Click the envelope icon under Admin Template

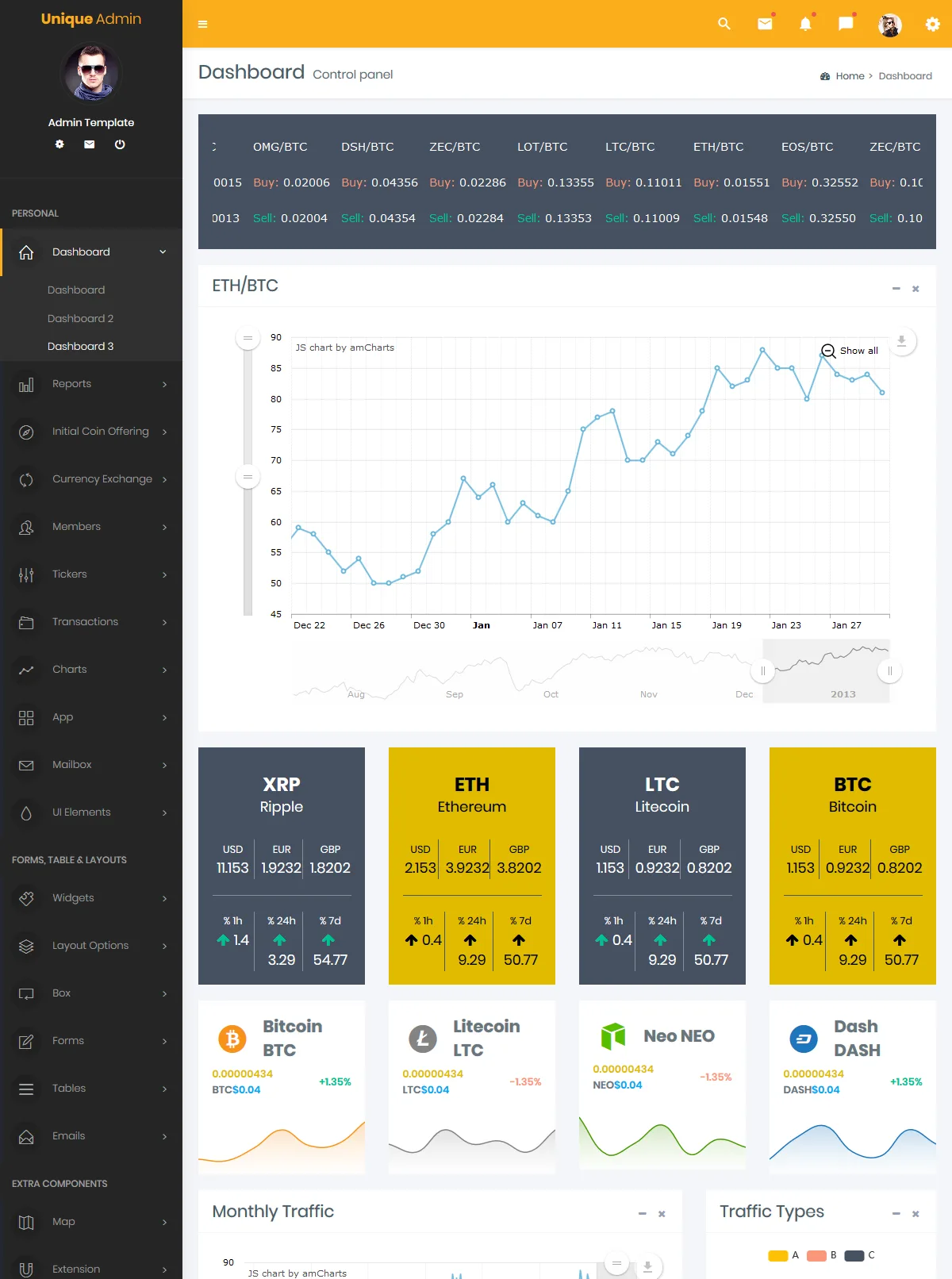90,144
